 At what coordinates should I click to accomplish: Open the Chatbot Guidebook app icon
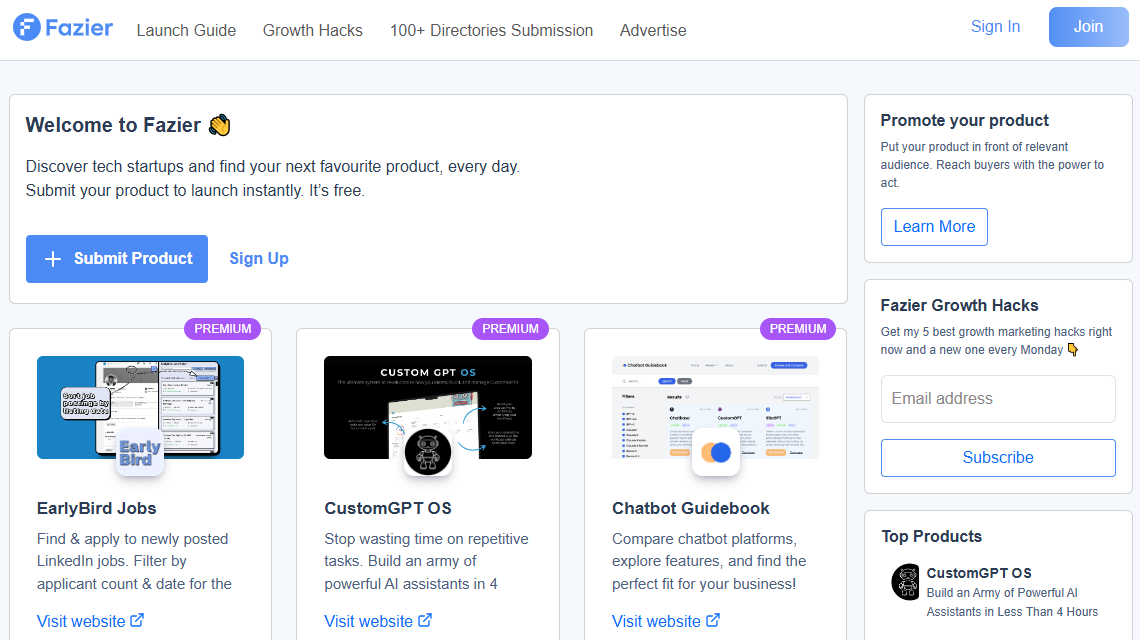(x=715, y=452)
